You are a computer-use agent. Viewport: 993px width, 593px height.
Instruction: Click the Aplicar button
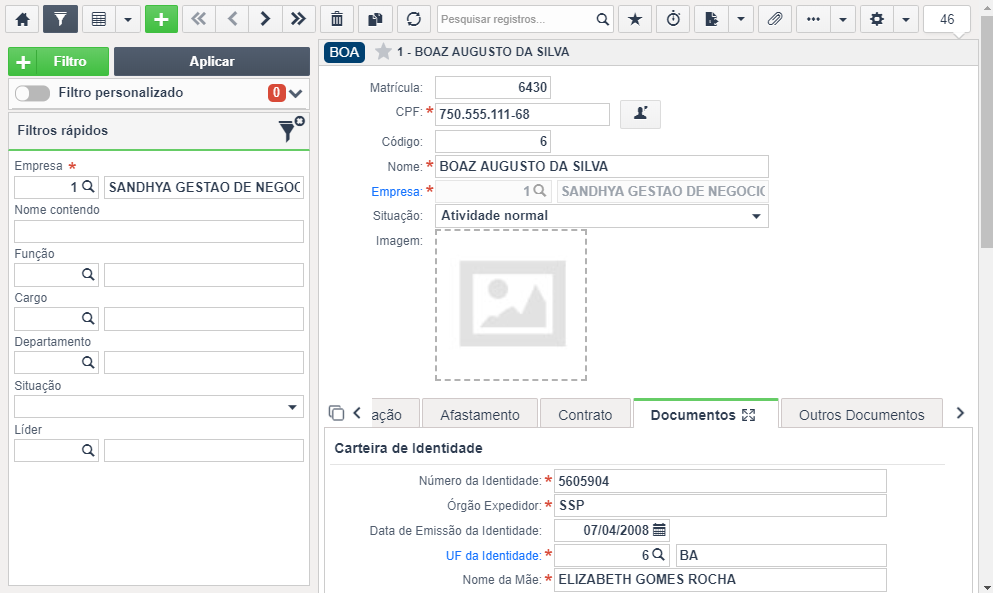pos(212,61)
